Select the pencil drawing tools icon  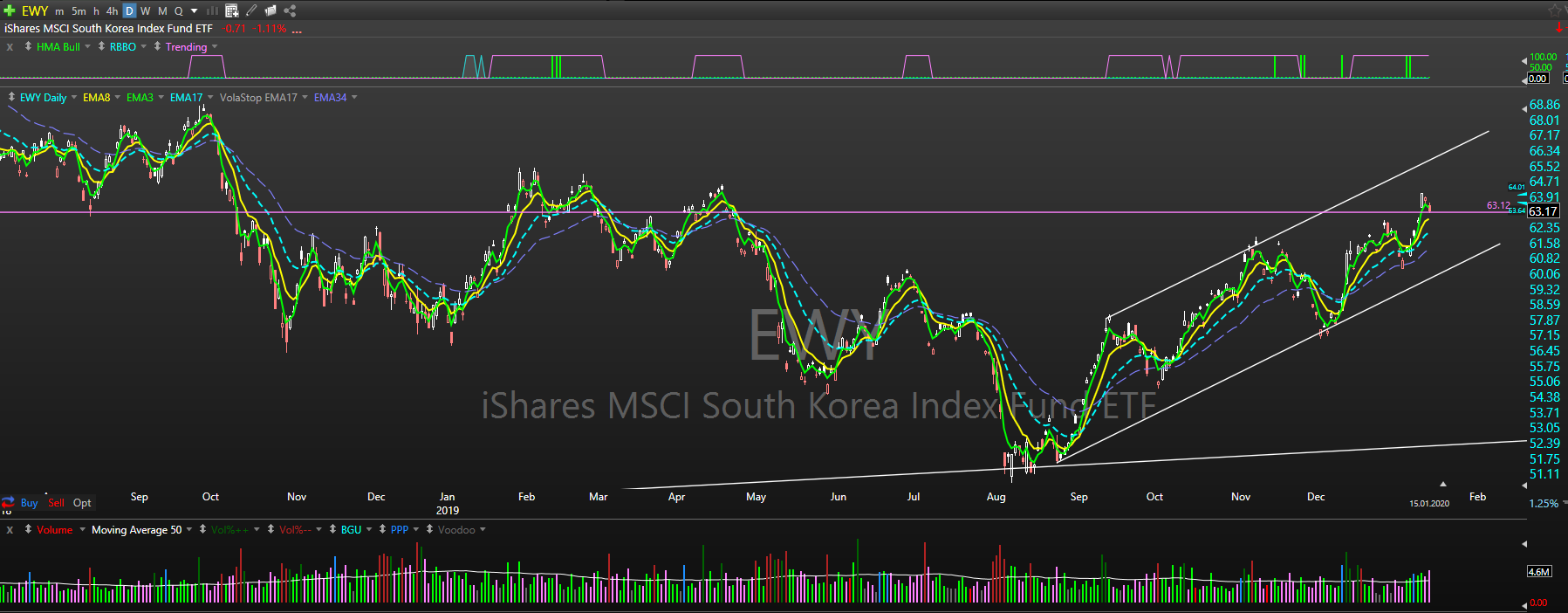tap(251, 10)
